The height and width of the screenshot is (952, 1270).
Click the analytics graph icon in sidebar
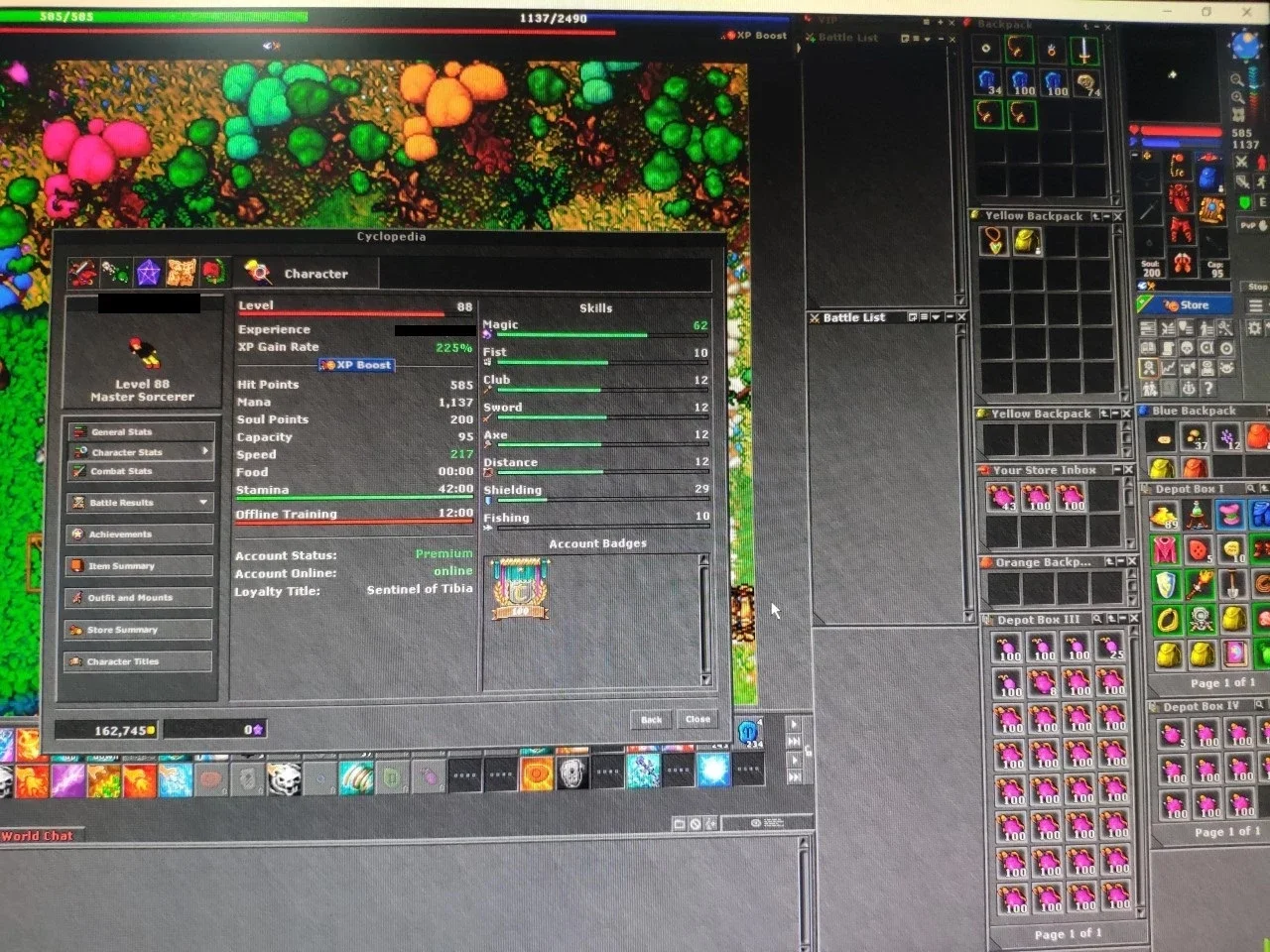click(x=1167, y=368)
